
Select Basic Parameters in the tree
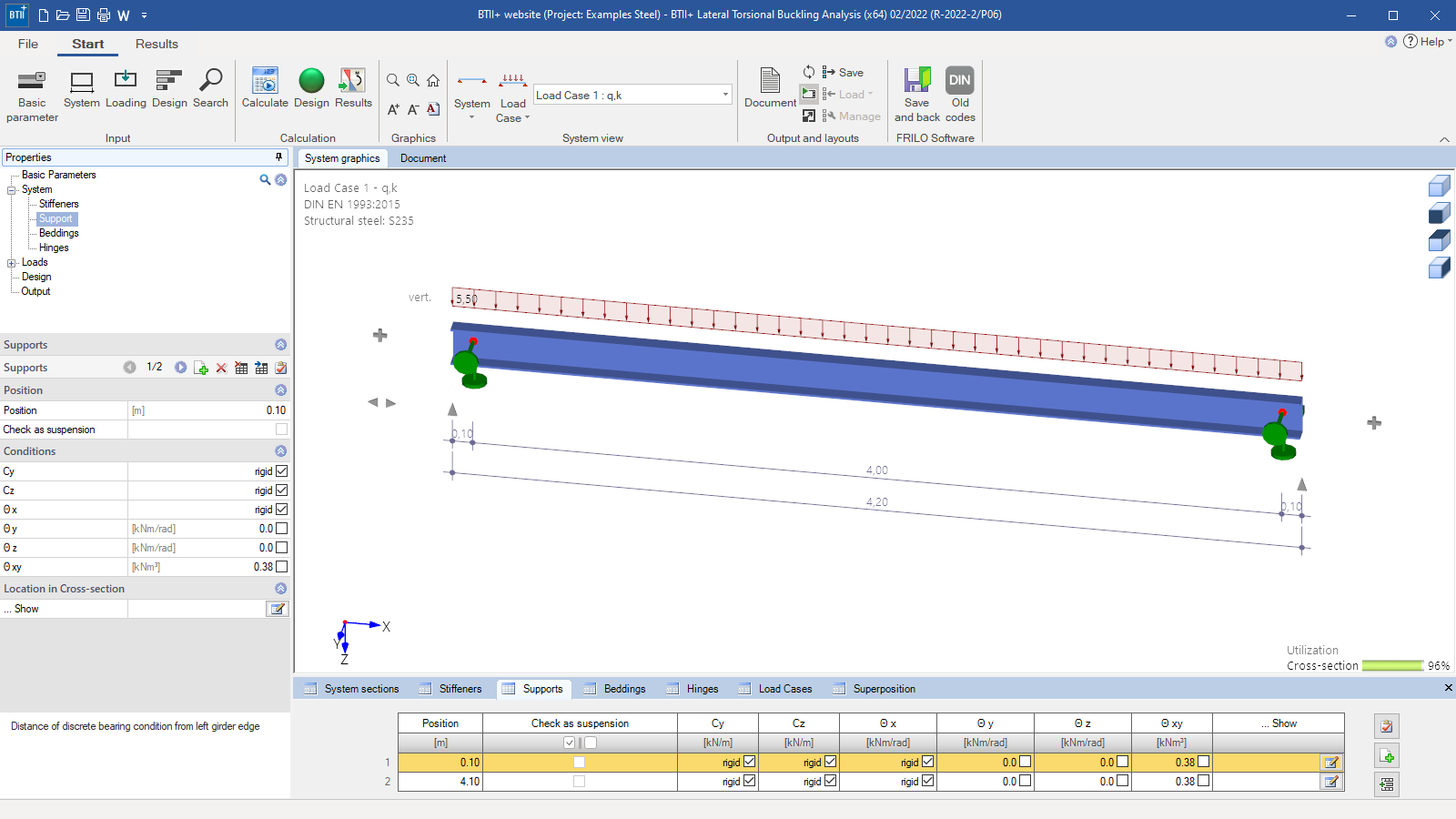[x=58, y=175]
